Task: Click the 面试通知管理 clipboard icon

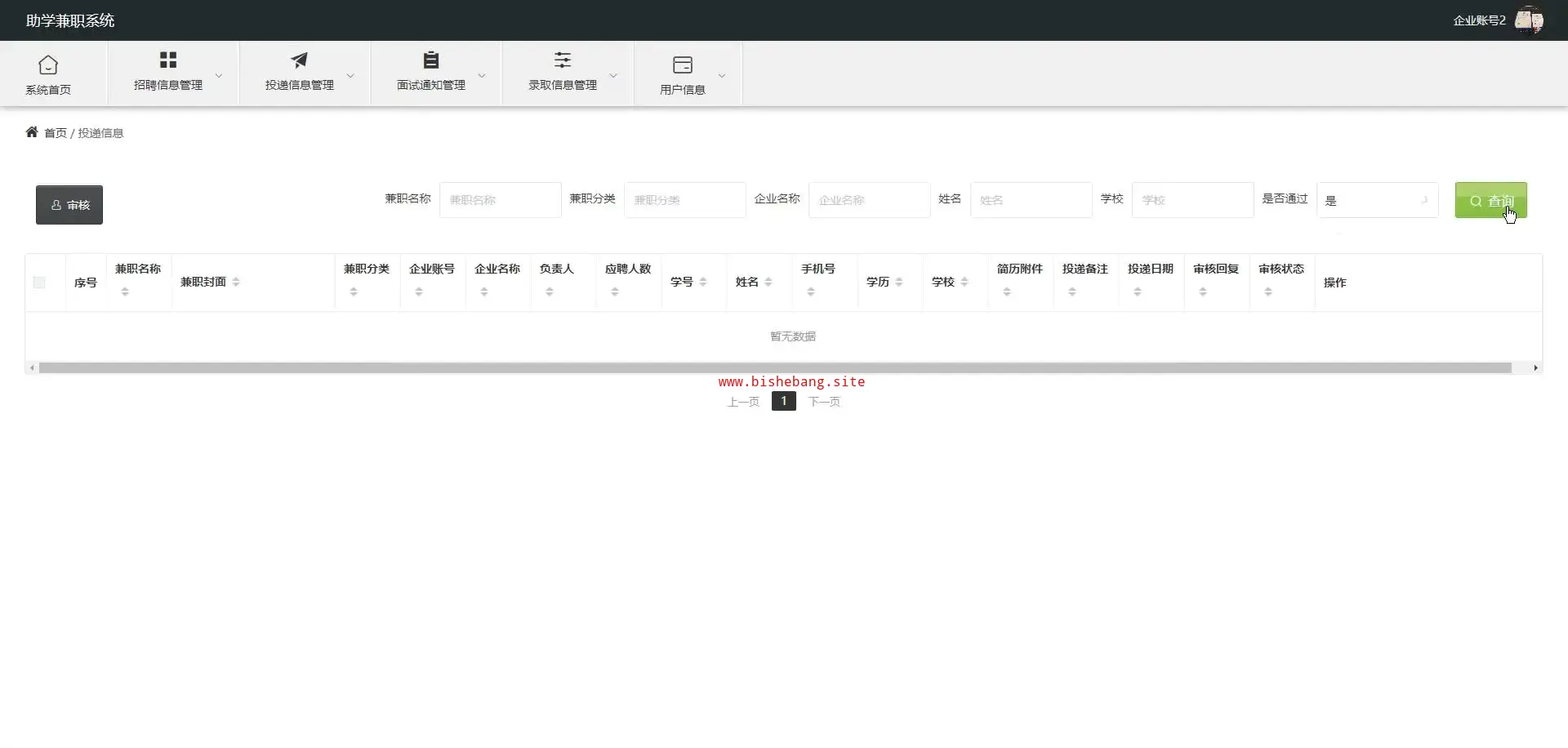Action: tap(431, 60)
